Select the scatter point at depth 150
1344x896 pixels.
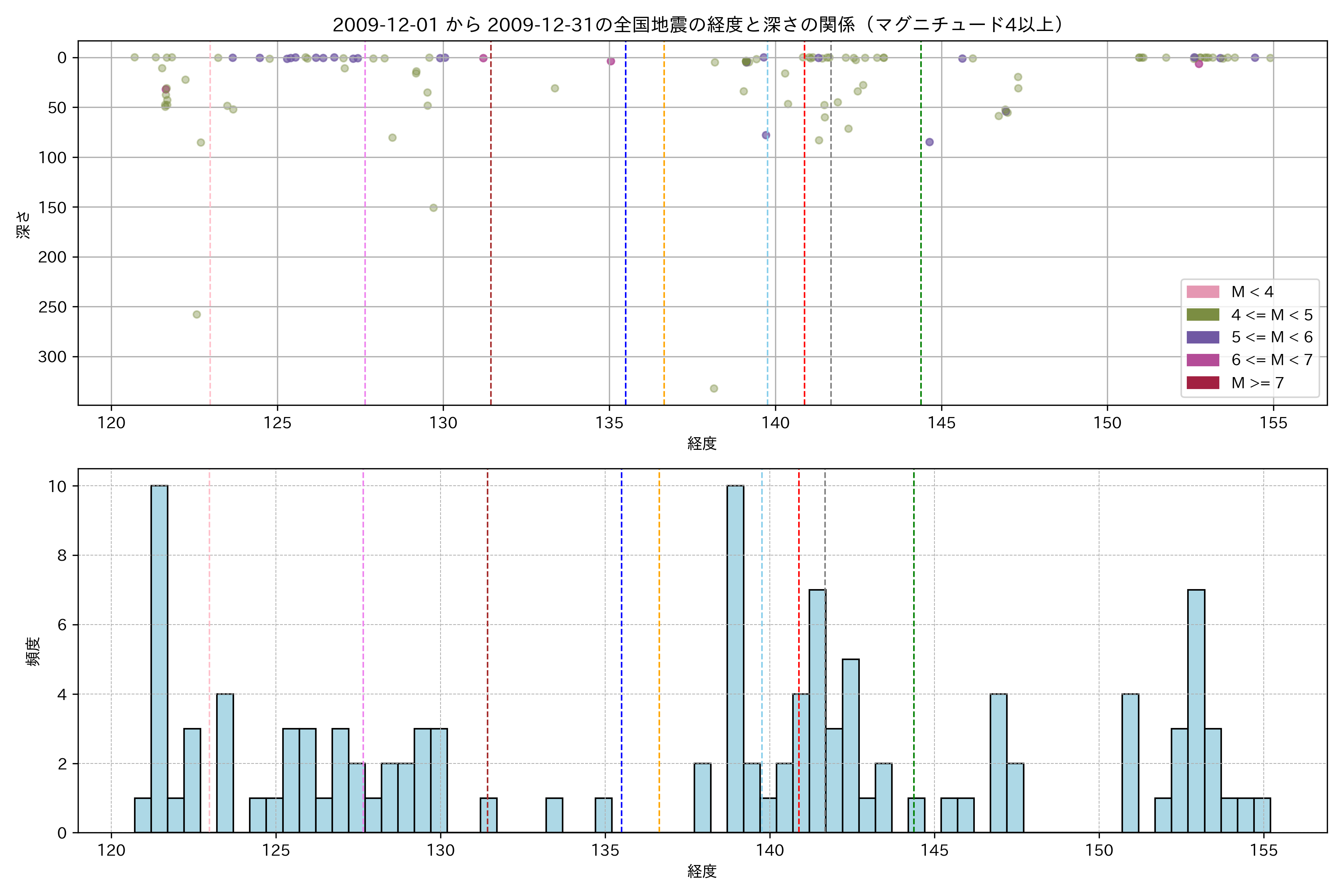[434, 208]
